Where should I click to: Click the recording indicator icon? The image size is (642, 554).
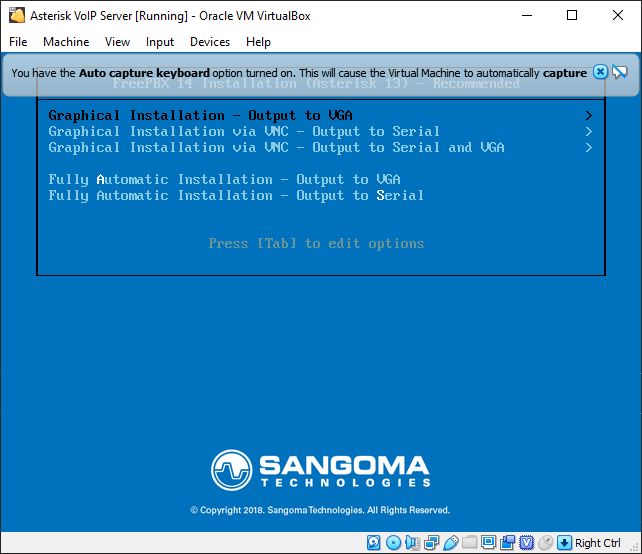508,543
